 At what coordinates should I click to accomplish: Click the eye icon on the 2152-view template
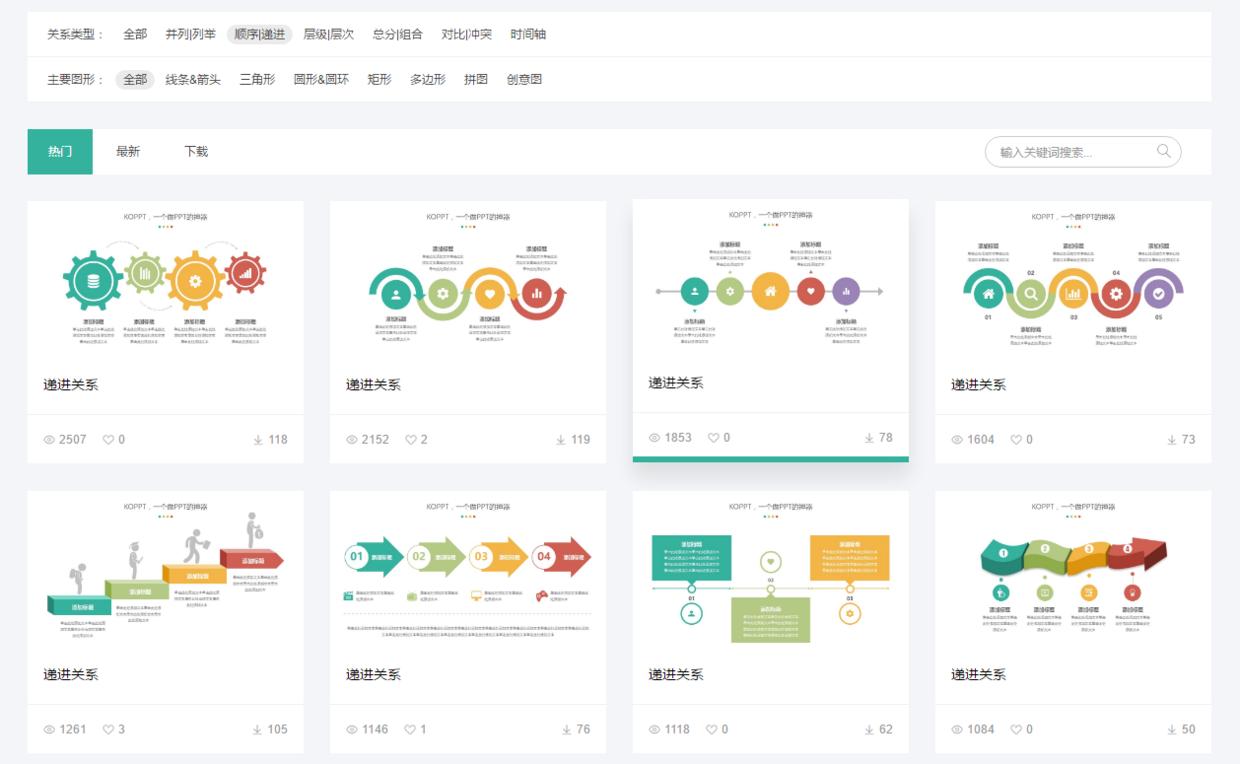point(350,438)
